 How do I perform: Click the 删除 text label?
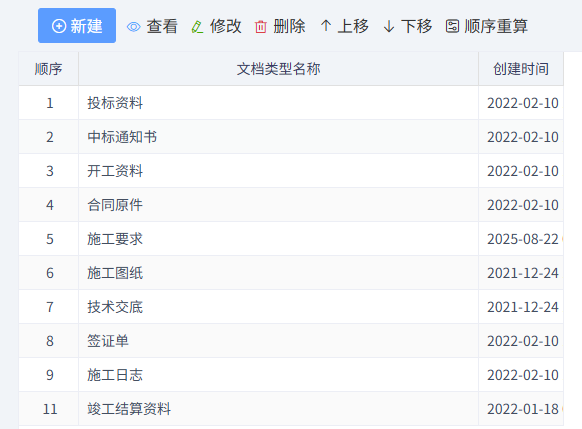(x=290, y=26)
